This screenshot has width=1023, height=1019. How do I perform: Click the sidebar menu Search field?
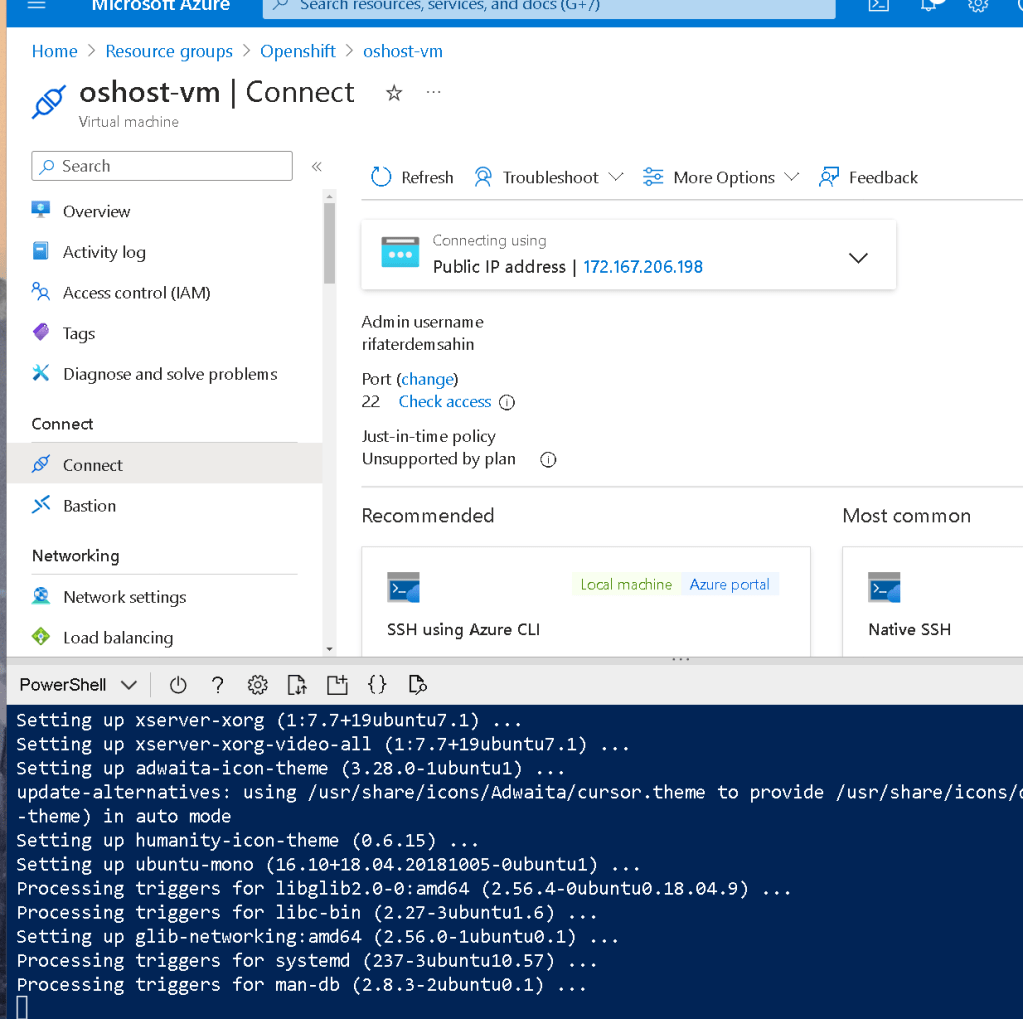tap(162, 166)
